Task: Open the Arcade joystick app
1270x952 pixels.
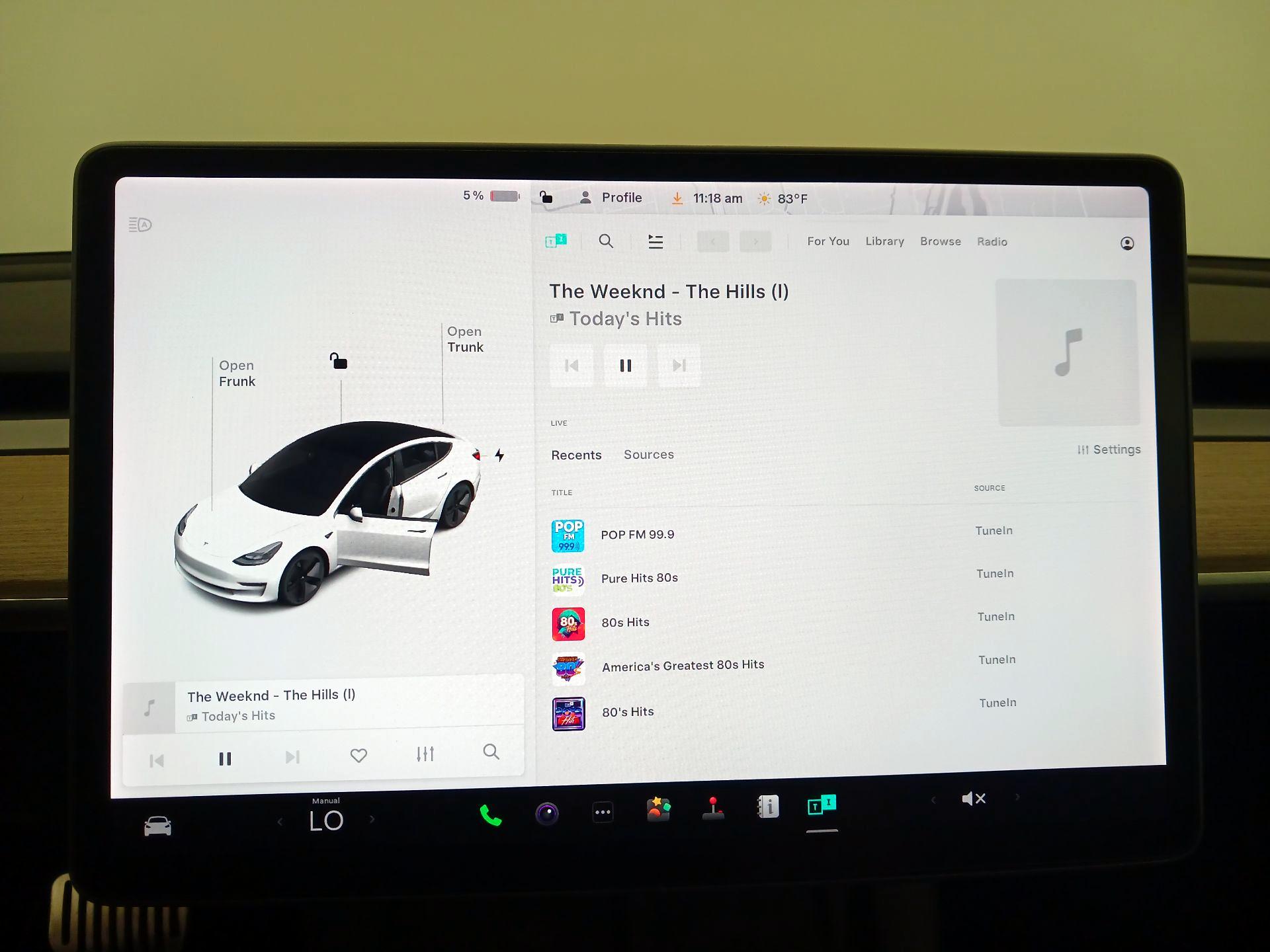Action: 713,809
